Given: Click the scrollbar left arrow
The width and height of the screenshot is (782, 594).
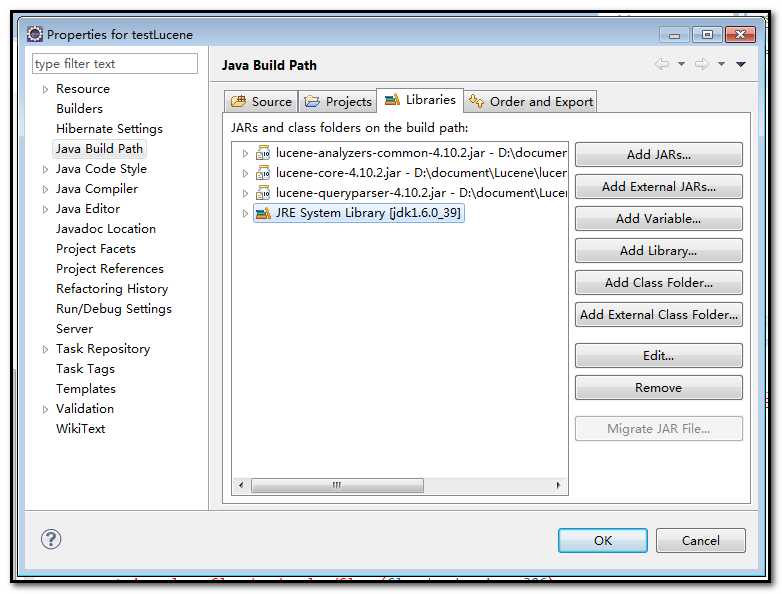Looking at the screenshot, I should tap(241, 485).
